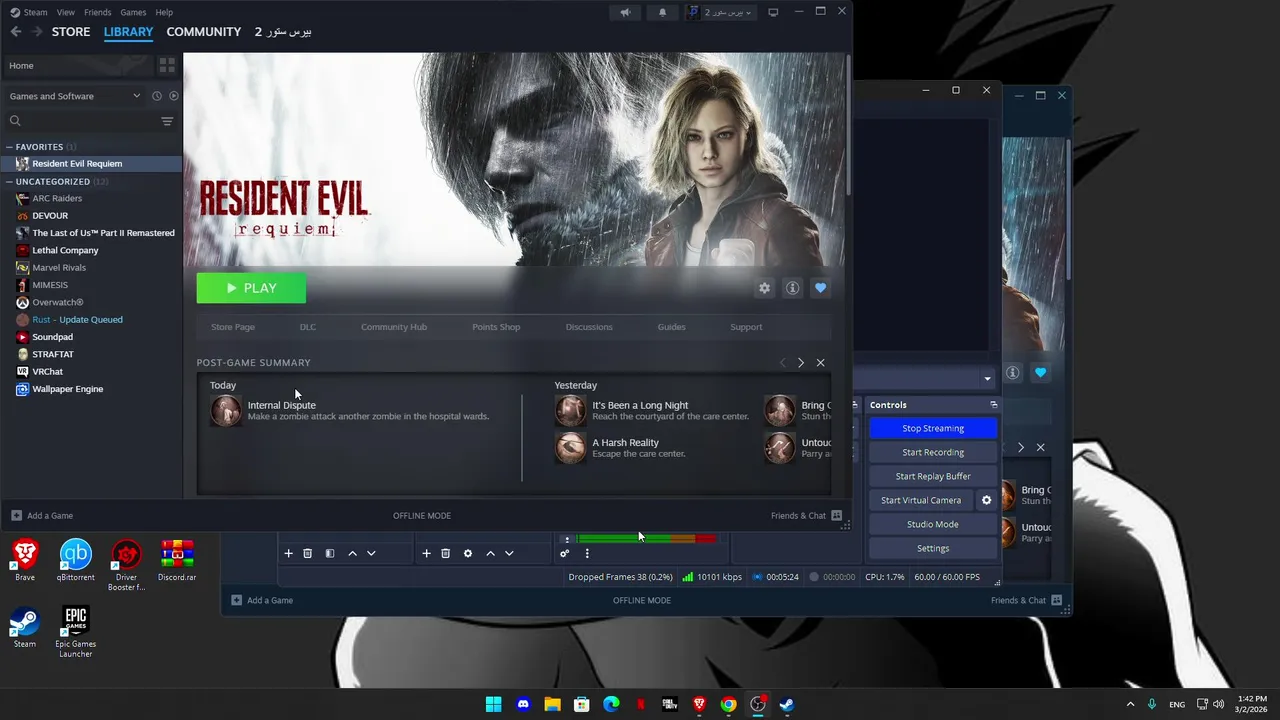Play Resident Evil Requiem
This screenshot has width=1280, height=720.
coord(251,288)
